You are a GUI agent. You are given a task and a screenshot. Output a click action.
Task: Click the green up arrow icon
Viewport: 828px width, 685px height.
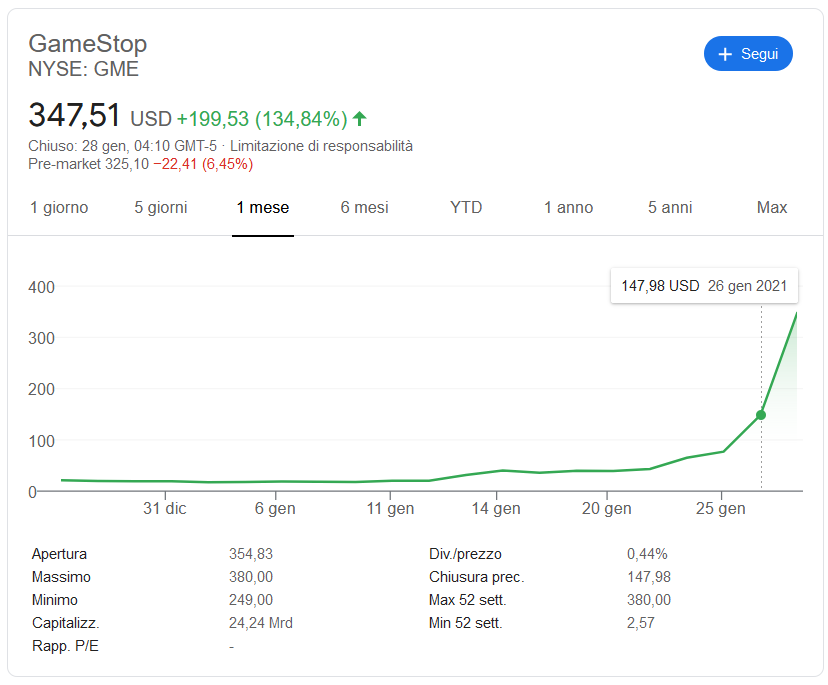click(360, 119)
